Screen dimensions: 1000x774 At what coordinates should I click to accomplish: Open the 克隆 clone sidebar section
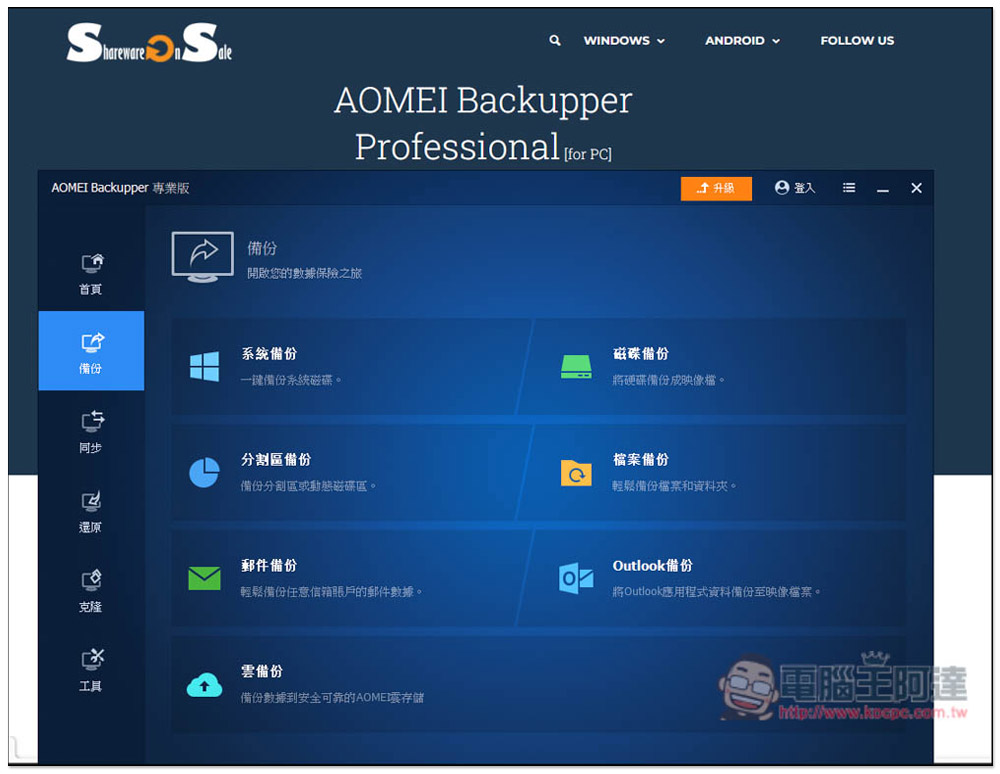point(91,590)
